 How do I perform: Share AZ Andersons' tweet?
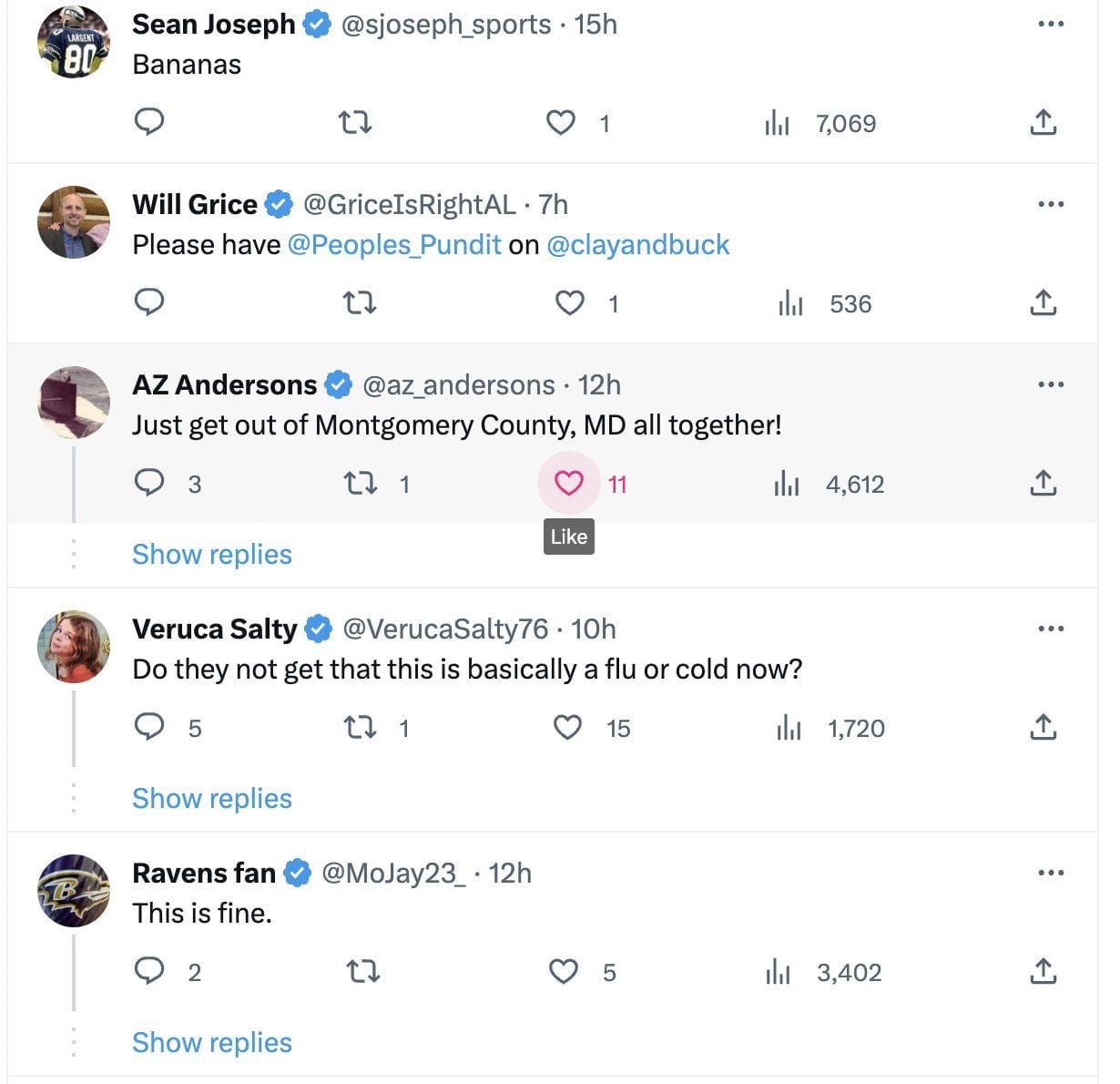(1043, 483)
